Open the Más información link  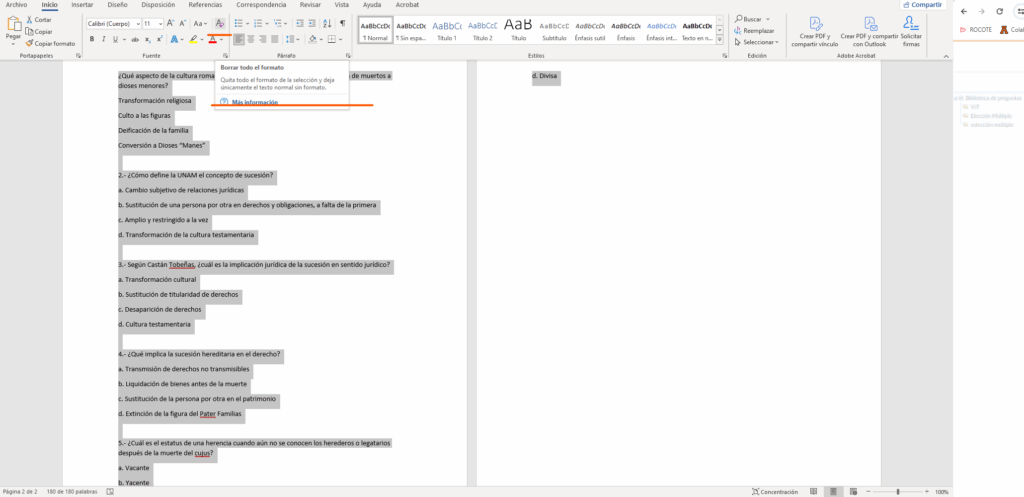(254, 102)
